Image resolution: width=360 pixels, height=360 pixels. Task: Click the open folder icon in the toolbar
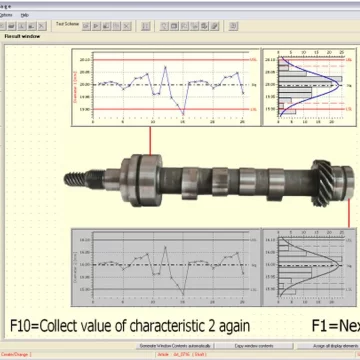pos(12,26)
